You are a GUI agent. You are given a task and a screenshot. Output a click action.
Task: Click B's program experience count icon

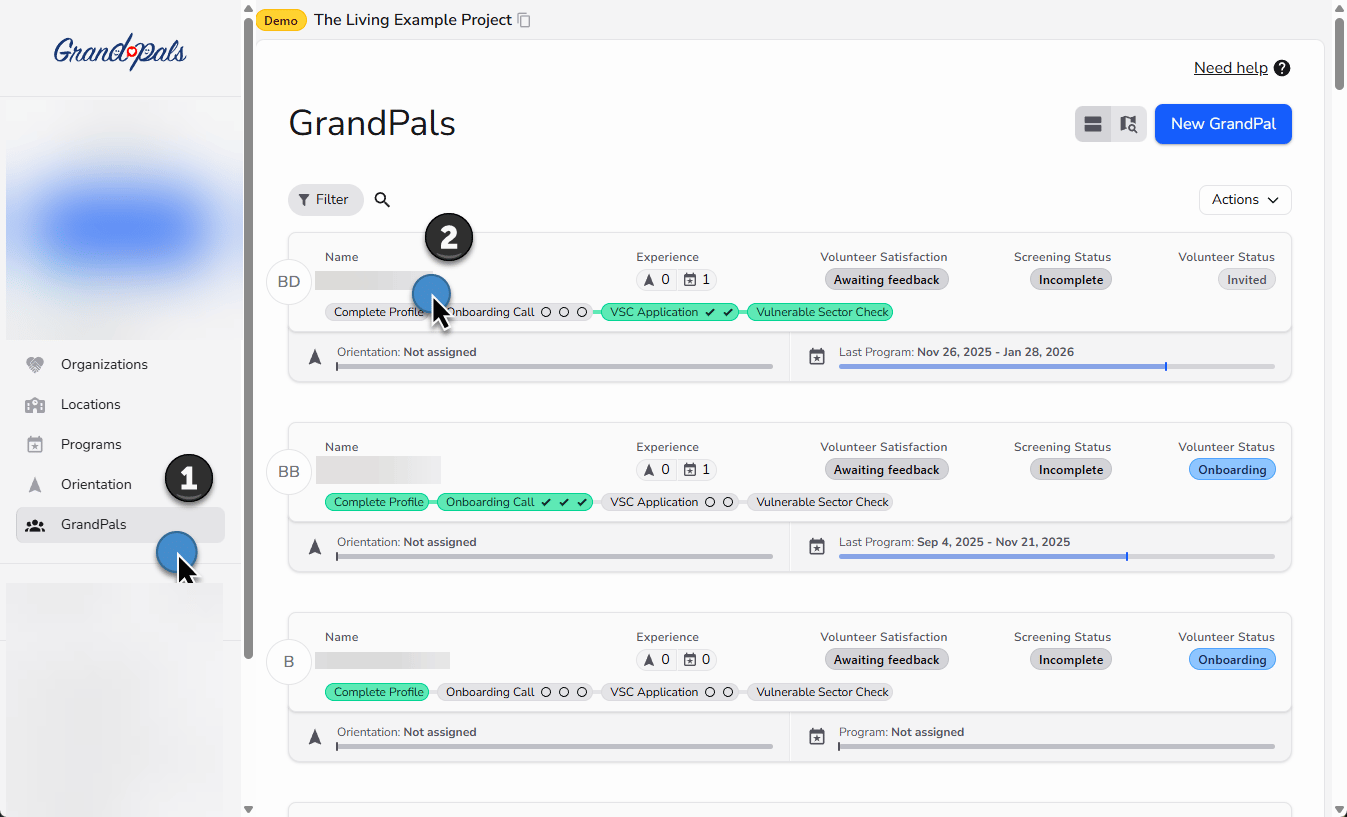(x=690, y=660)
